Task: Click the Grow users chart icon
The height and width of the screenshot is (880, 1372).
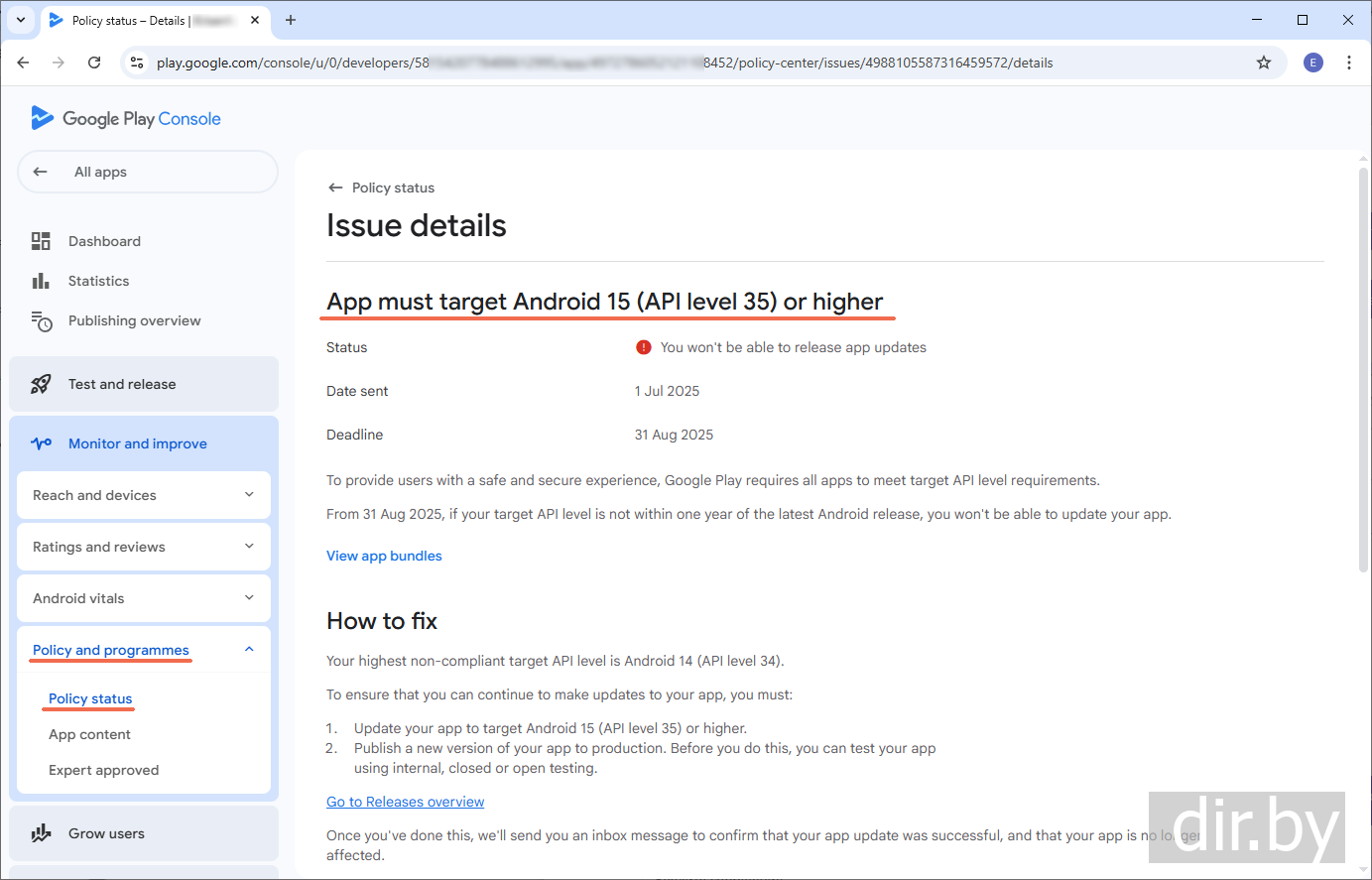Action: (x=41, y=833)
